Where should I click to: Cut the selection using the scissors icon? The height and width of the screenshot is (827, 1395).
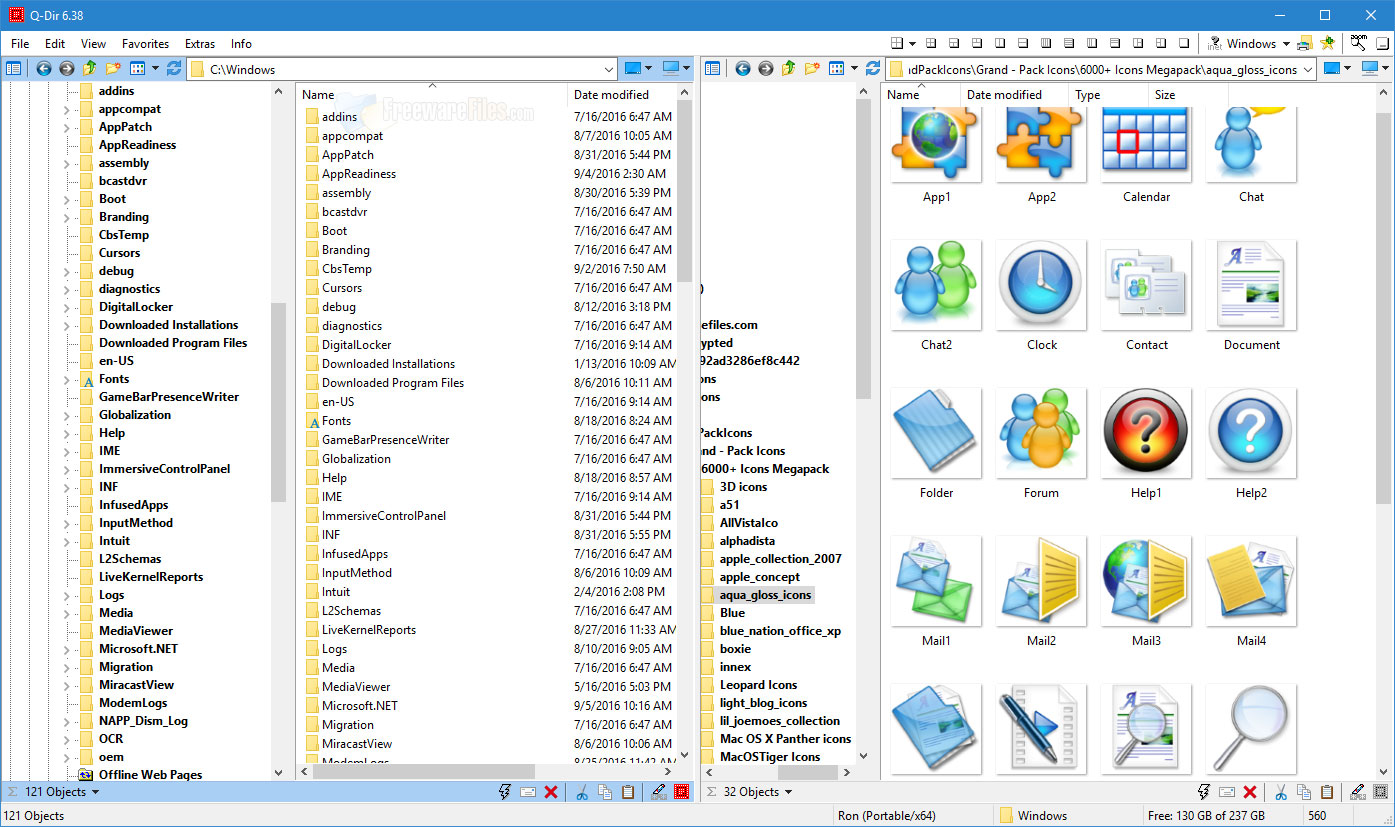583,791
